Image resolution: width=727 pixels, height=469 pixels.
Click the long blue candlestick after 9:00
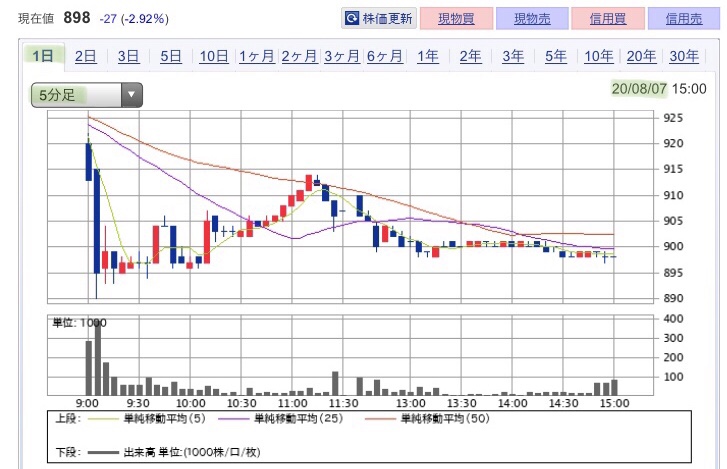(96, 221)
